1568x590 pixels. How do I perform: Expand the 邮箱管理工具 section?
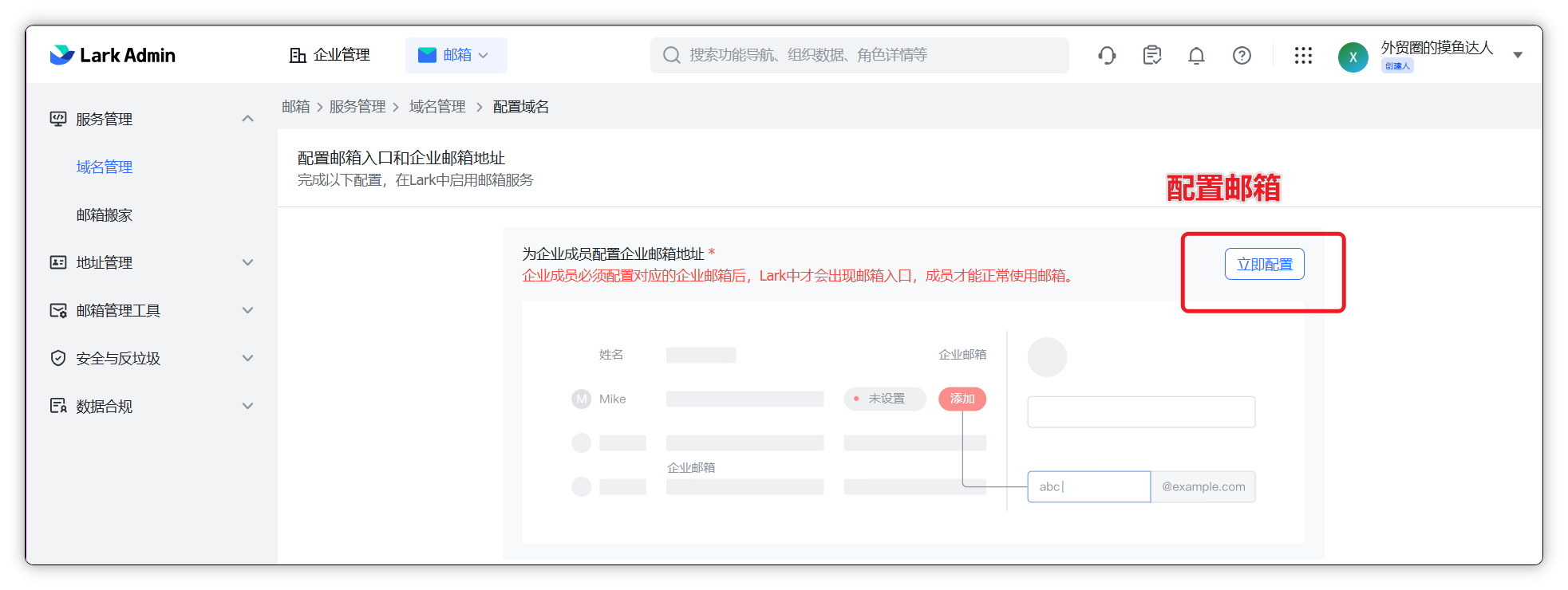pos(247,310)
